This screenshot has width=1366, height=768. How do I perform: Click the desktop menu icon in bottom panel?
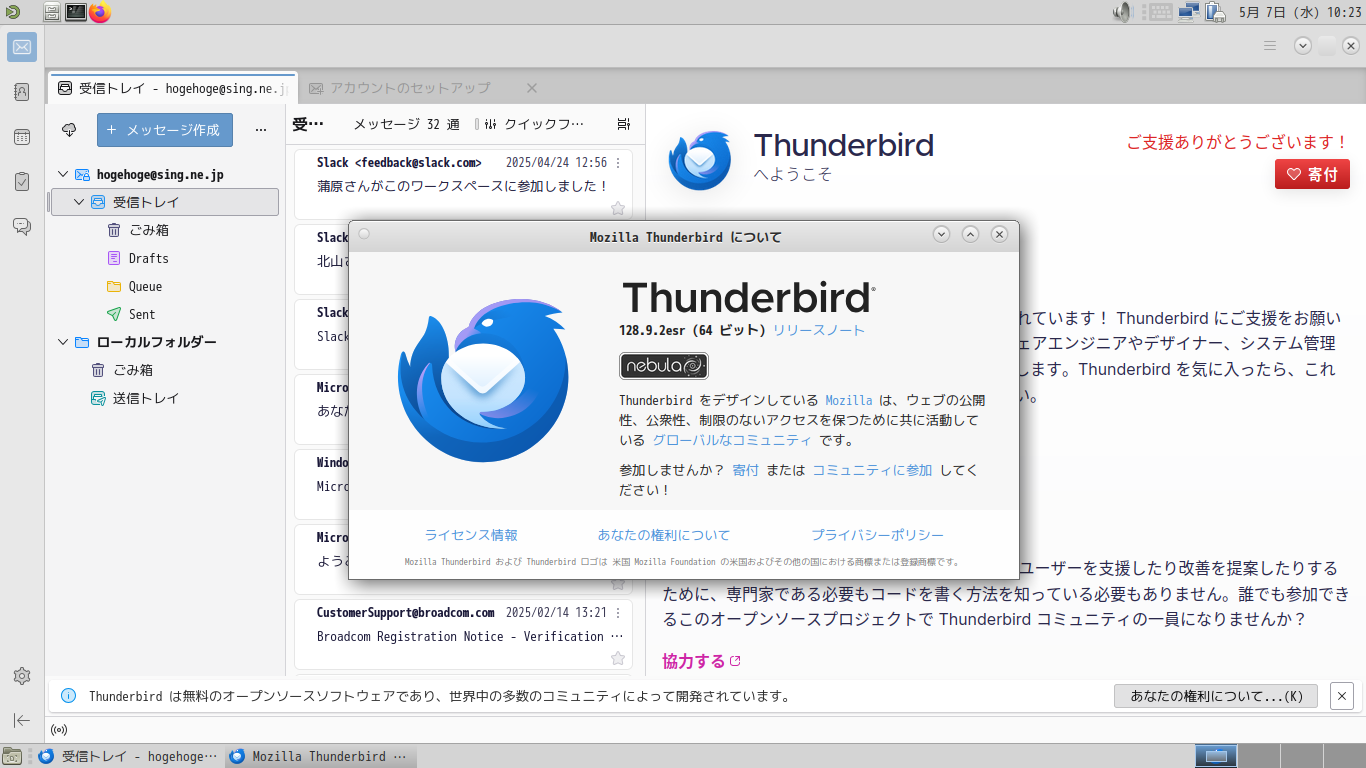(12, 756)
